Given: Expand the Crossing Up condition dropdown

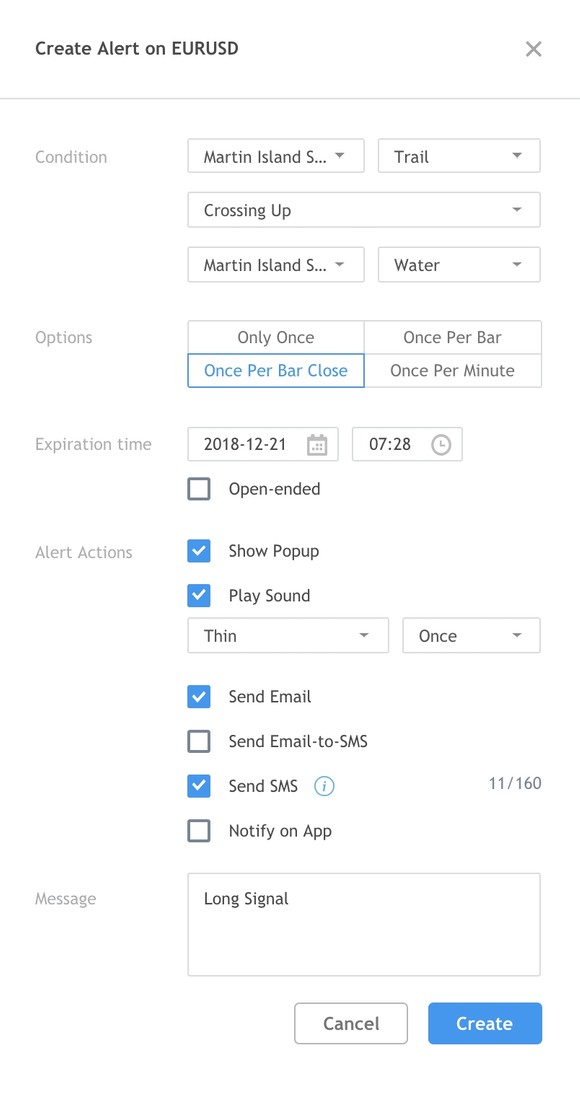Looking at the screenshot, I should click(x=364, y=210).
